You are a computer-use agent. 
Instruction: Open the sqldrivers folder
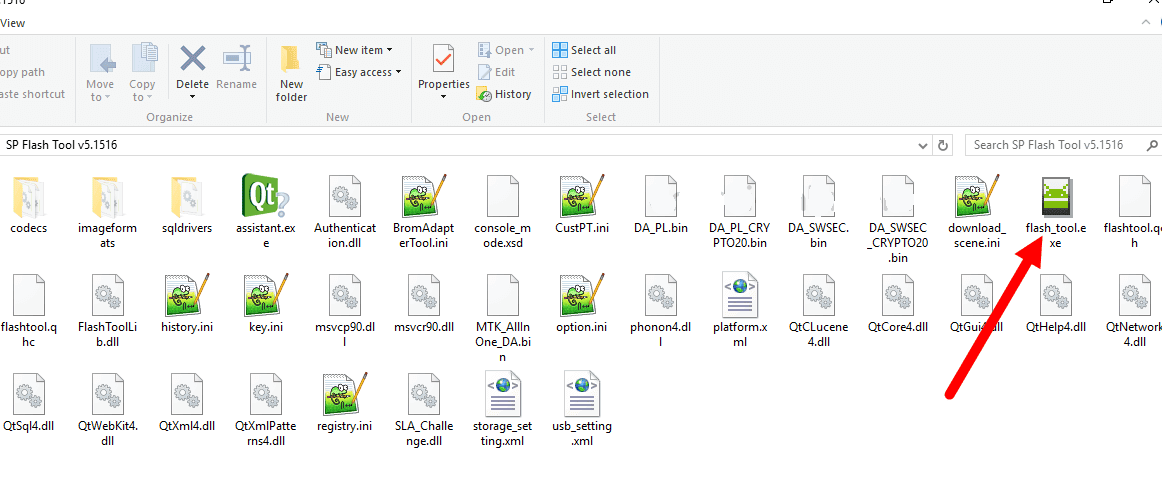pyautogui.click(x=187, y=206)
